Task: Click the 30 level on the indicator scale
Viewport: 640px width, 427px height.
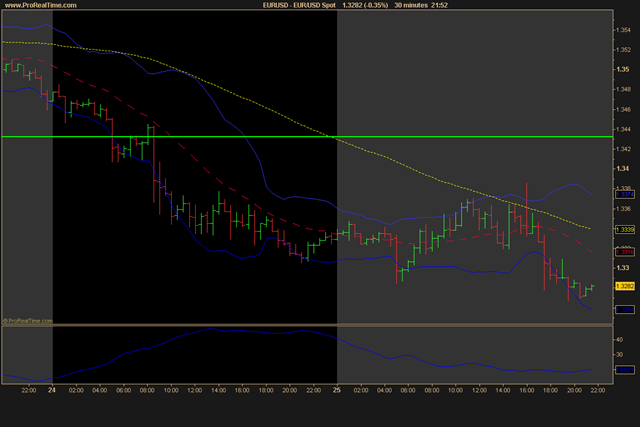Action: pyautogui.click(x=620, y=355)
